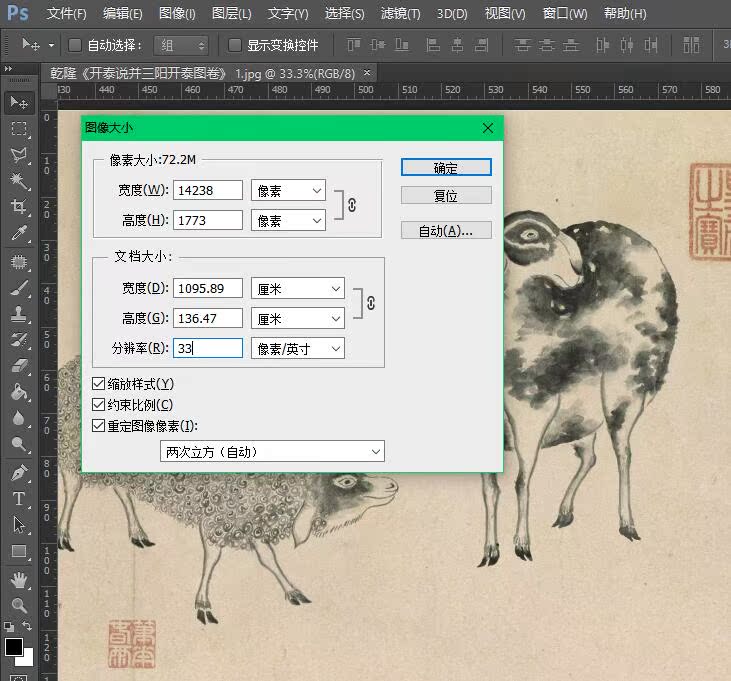The image size is (731, 681).
Task: Select the Rectangular Marquee tool
Action: click(19, 128)
